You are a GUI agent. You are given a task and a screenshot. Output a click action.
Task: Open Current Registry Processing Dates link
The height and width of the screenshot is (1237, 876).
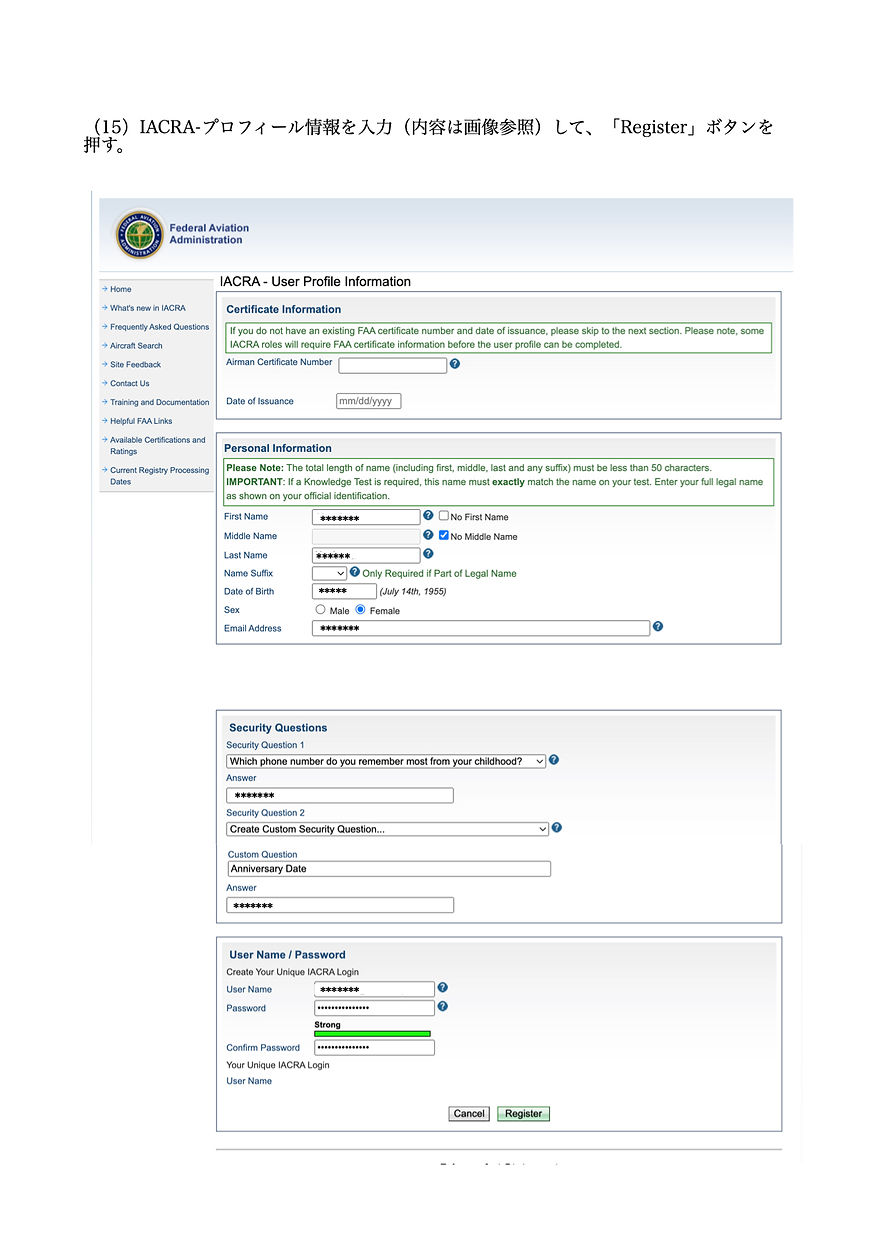point(159,476)
